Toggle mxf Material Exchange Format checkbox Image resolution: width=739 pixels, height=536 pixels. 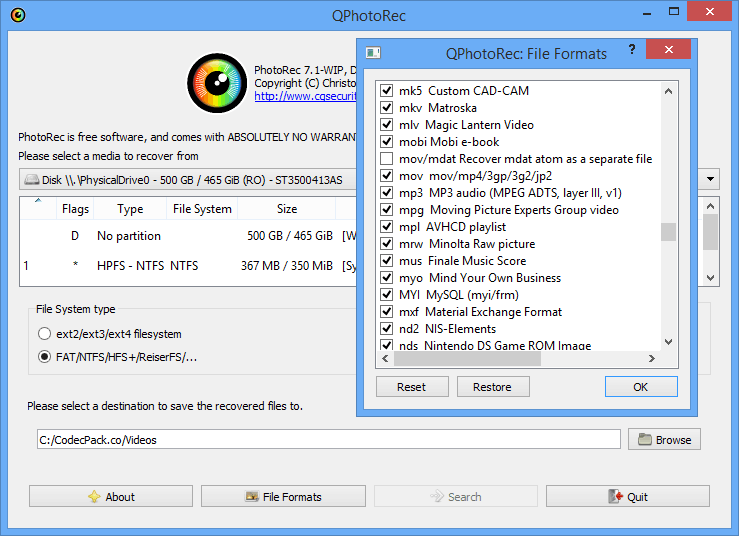pos(386,311)
